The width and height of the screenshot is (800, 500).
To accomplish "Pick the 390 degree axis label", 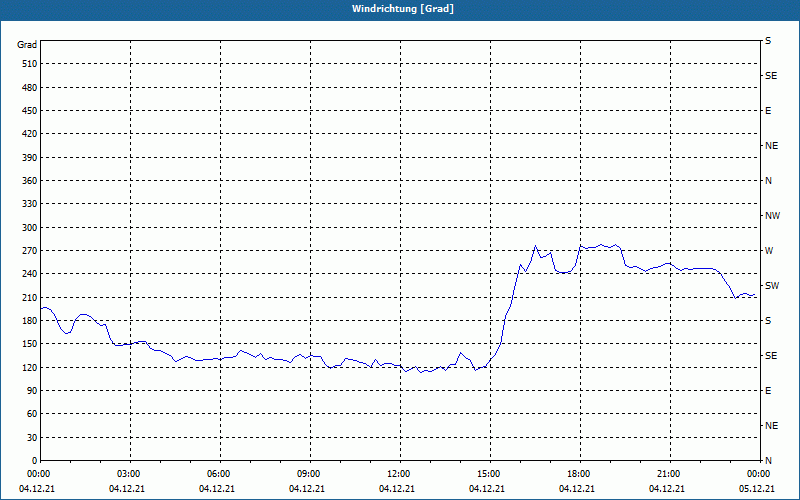I will tap(30, 158).
